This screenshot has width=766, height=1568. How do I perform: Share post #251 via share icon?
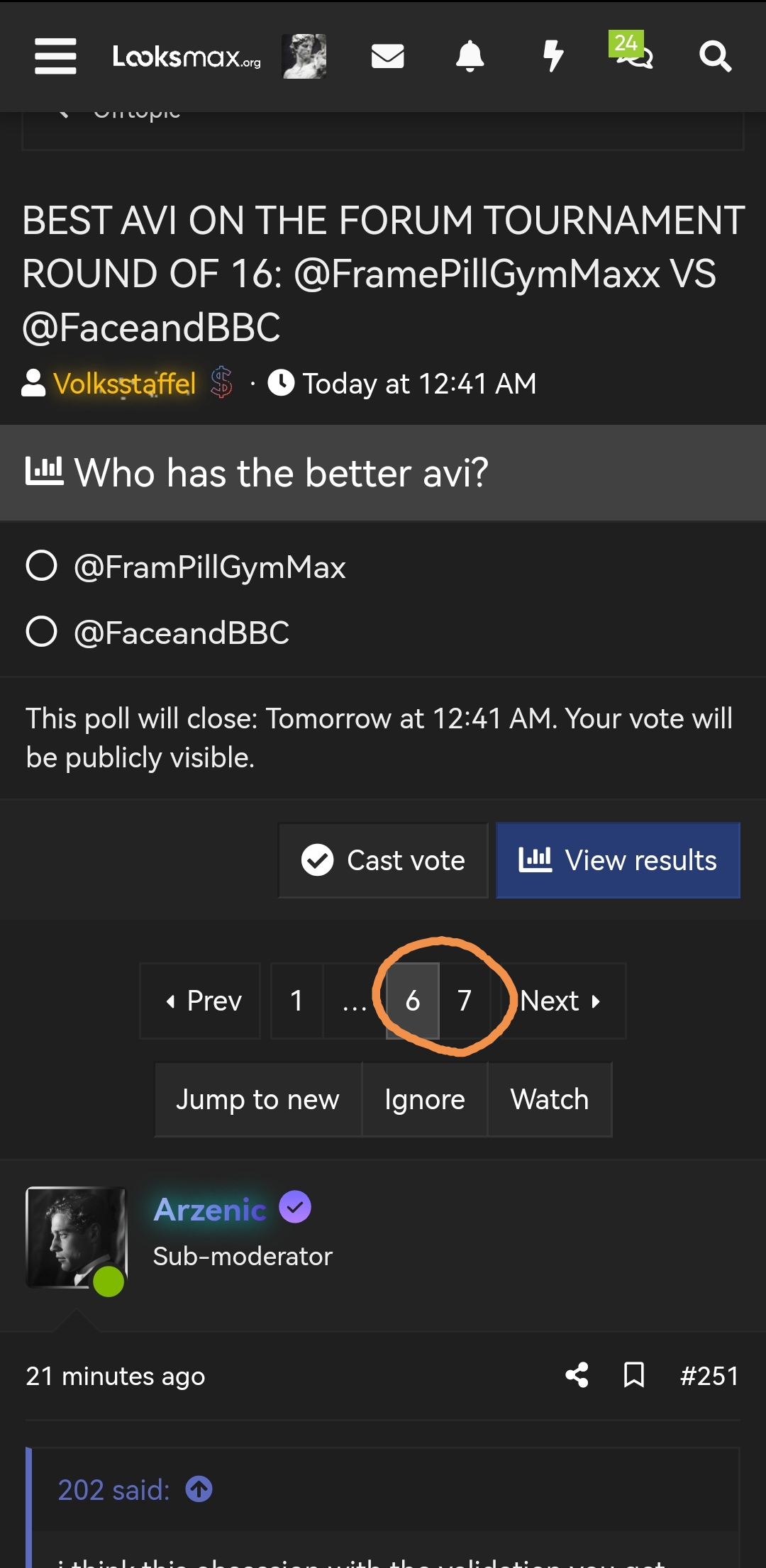pyautogui.click(x=577, y=1375)
